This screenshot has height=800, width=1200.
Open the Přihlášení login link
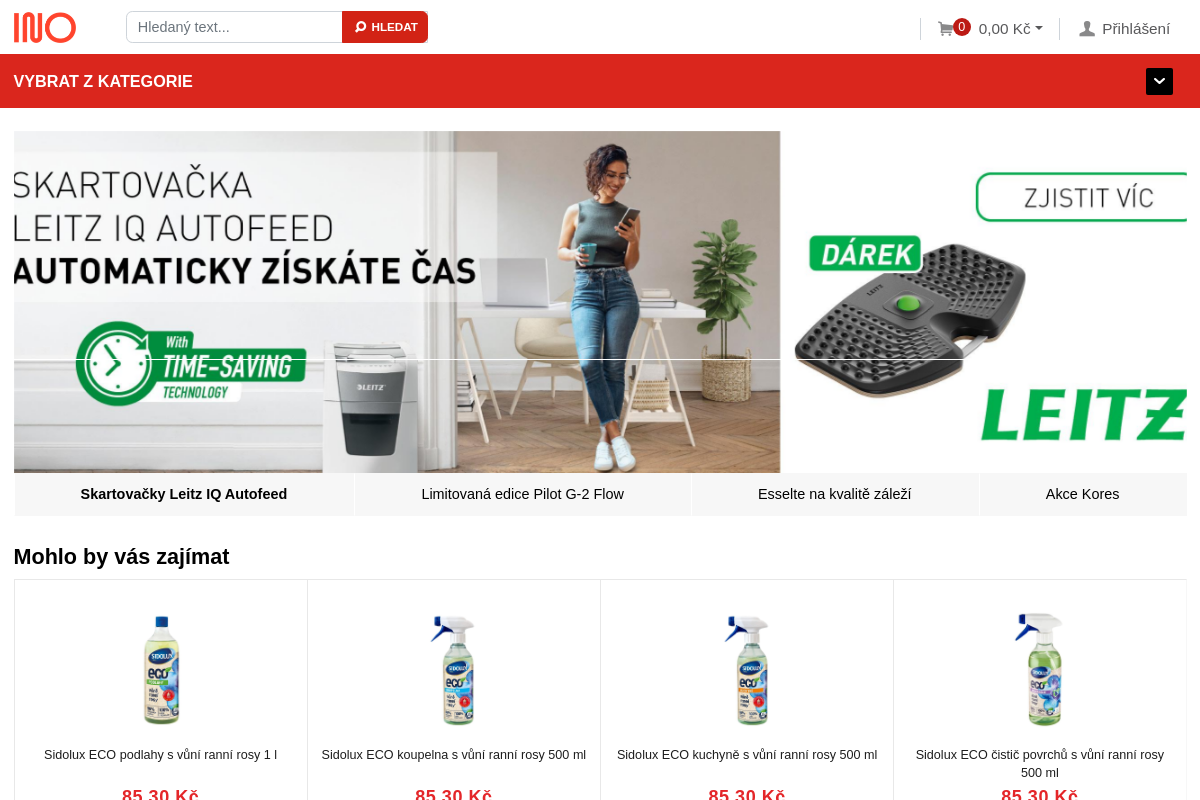(1136, 29)
